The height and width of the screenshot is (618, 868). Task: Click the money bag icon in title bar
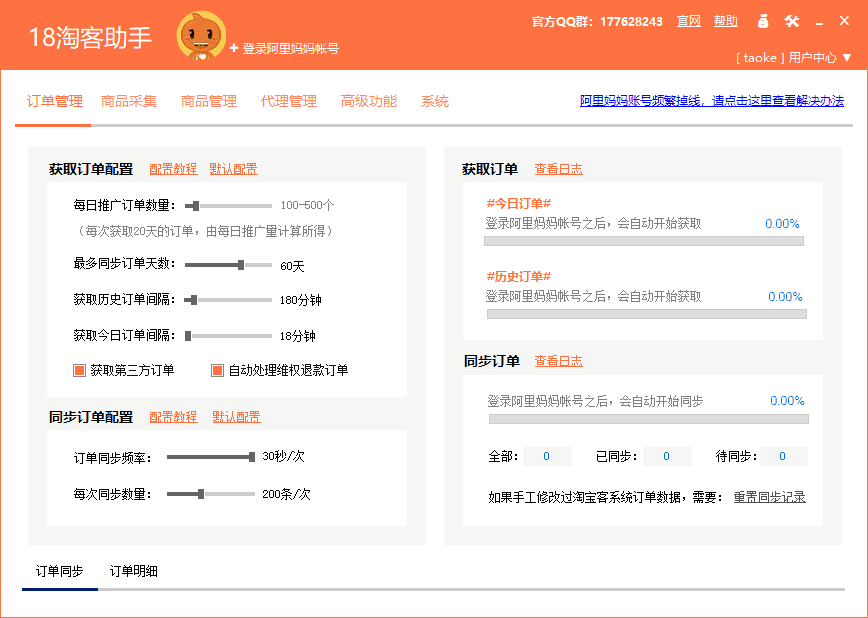coord(763,21)
